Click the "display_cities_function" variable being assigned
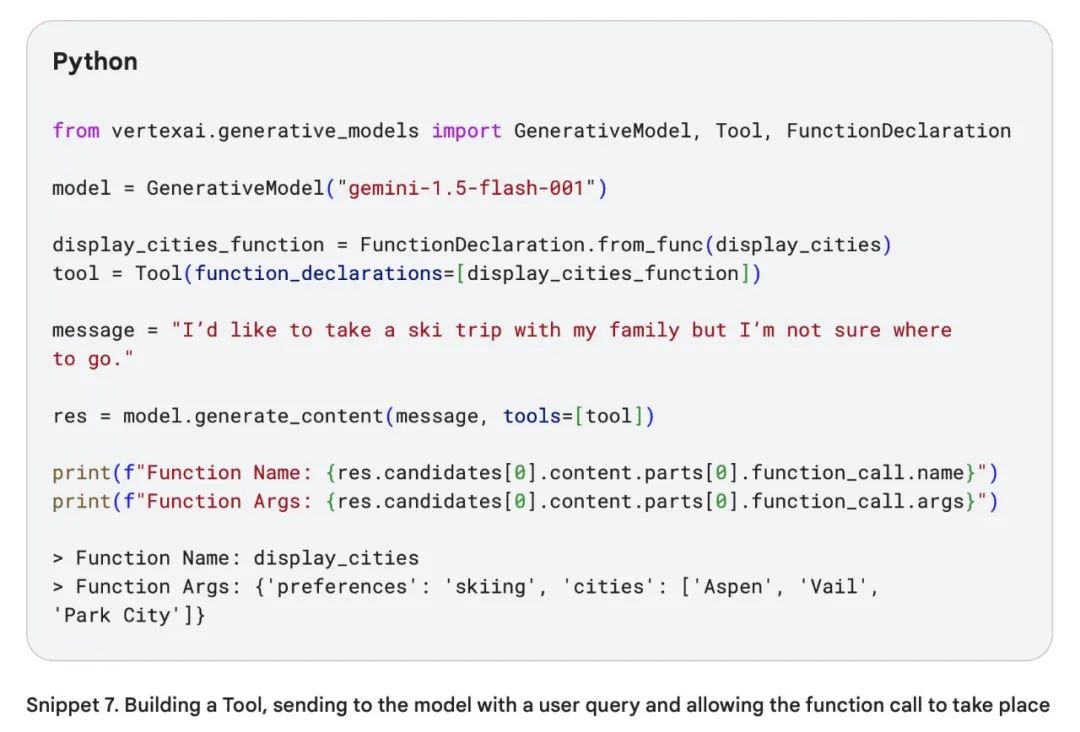This screenshot has width=1080, height=732. pyautogui.click(x=188, y=245)
